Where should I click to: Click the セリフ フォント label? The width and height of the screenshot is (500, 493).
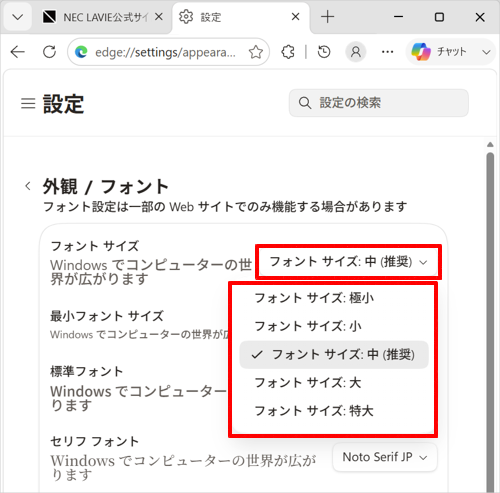pyautogui.click(x=94, y=441)
